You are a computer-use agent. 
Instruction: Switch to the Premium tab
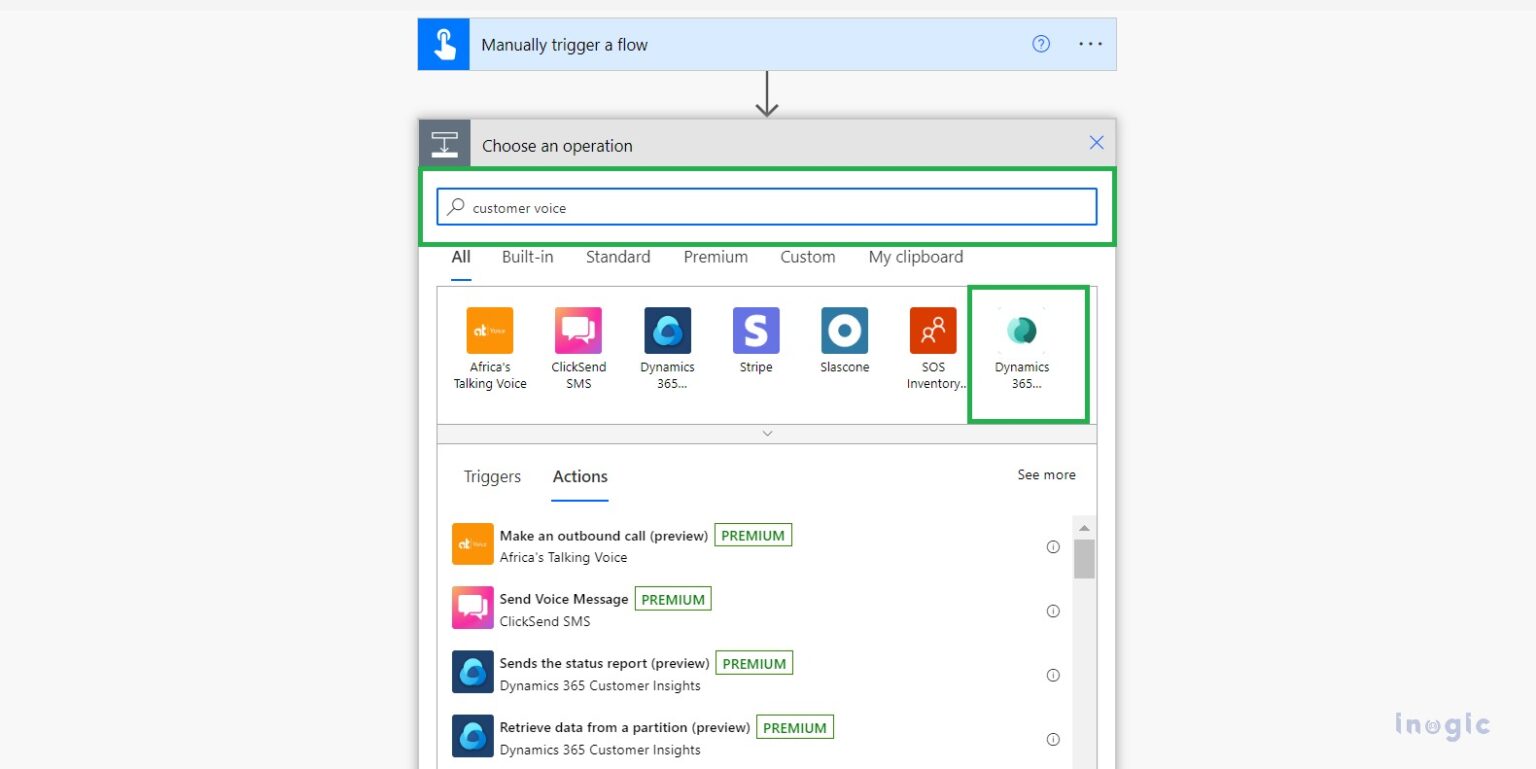click(x=715, y=257)
